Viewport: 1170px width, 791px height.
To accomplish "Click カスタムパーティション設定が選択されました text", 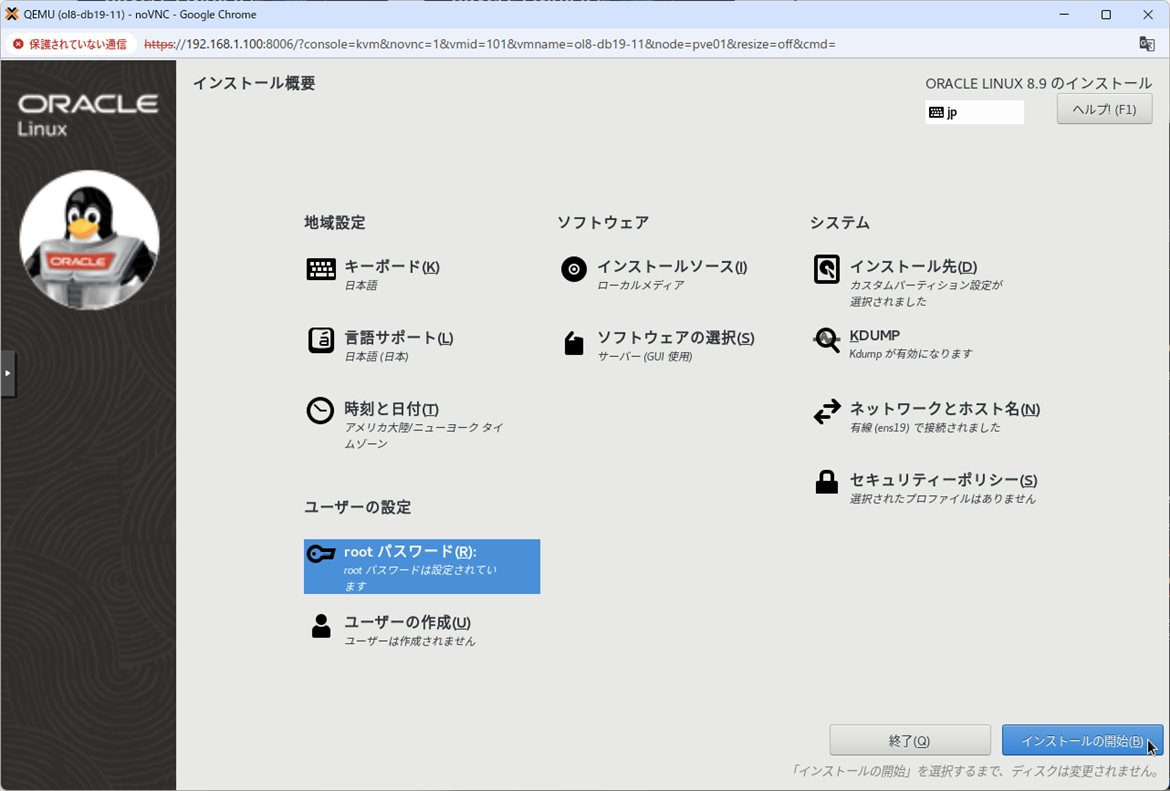I will 926,293.
